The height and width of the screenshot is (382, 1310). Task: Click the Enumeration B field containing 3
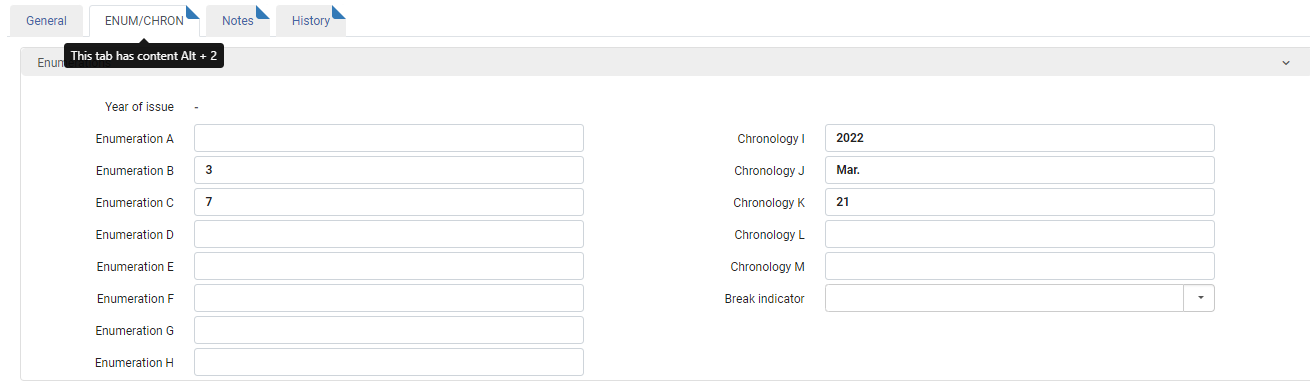(x=389, y=170)
